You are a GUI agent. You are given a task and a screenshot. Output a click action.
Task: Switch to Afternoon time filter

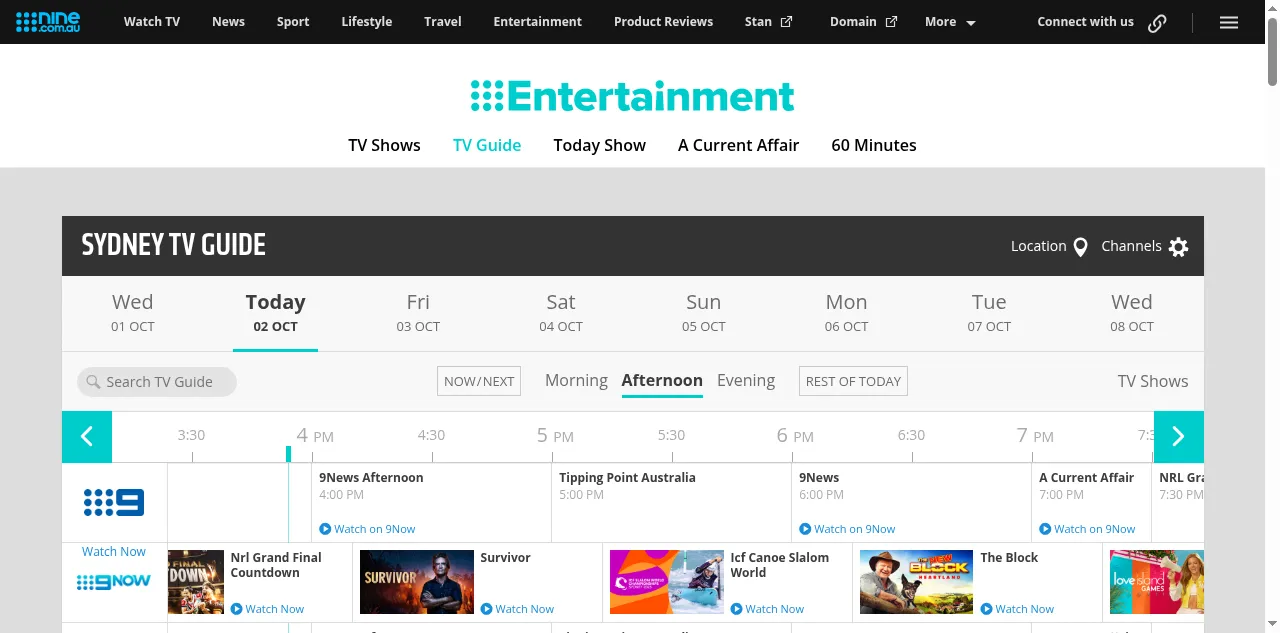click(x=662, y=381)
